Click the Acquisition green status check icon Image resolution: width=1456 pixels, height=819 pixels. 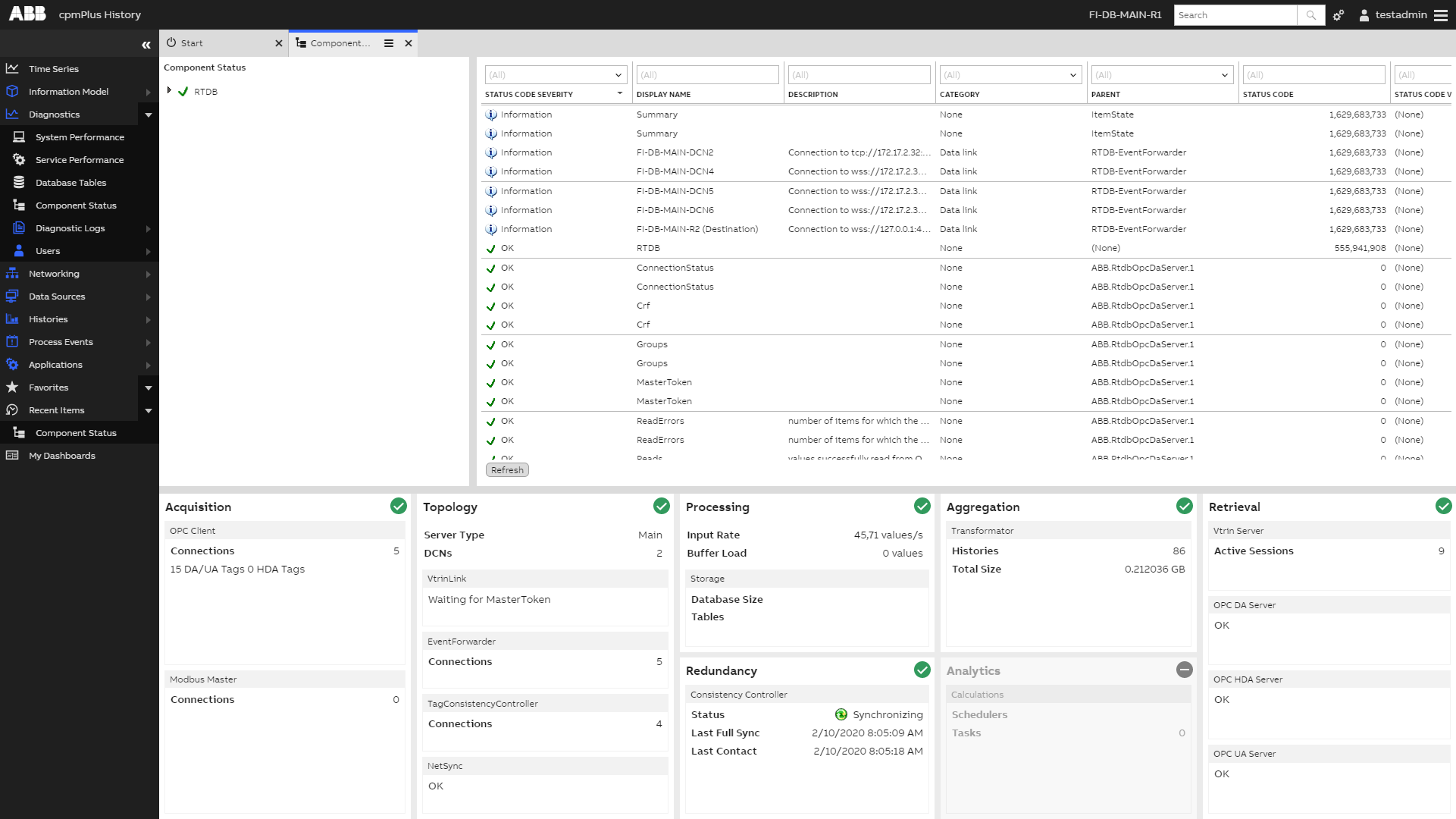pos(398,506)
